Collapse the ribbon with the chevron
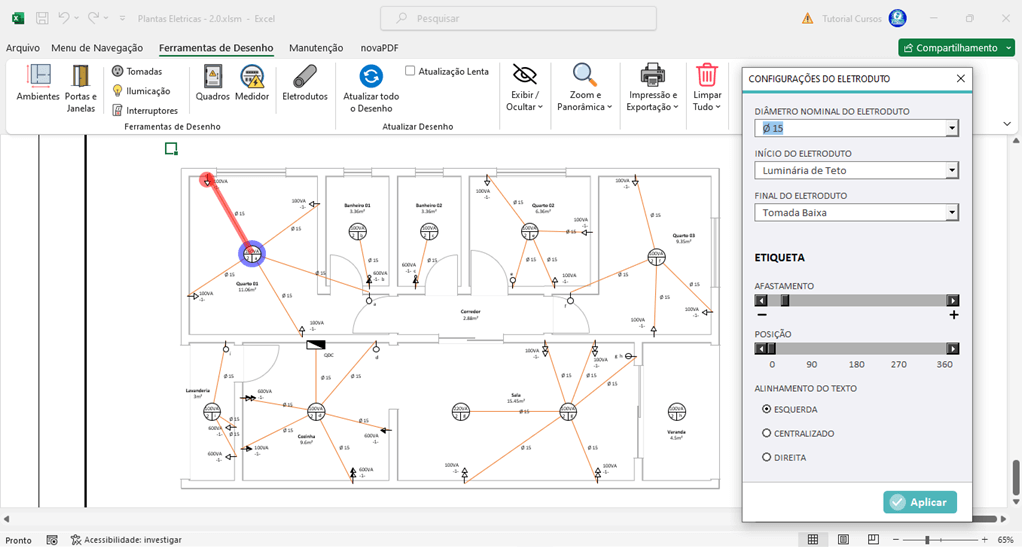 [1007, 124]
